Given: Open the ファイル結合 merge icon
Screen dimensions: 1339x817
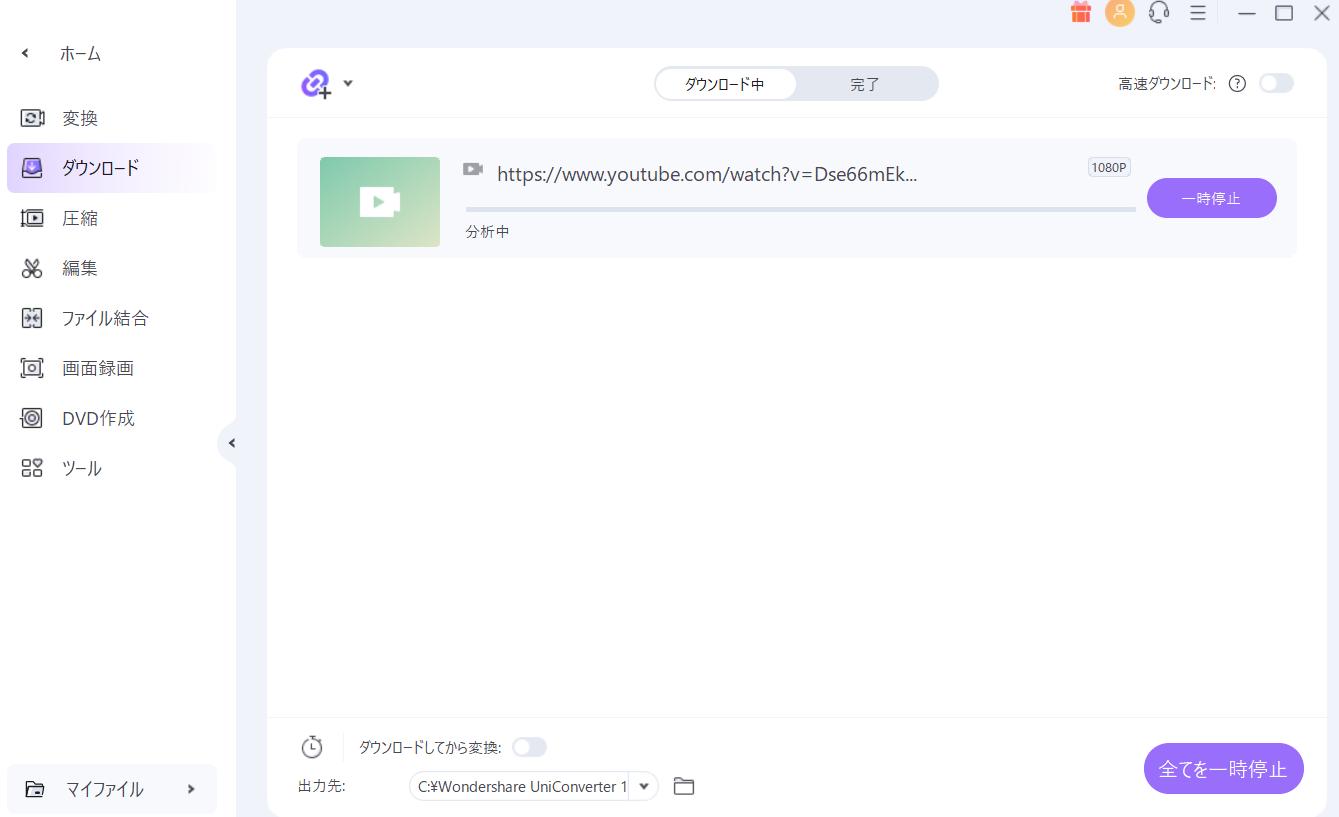Looking at the screenshot, I should pyautogui.click(x=32, y=318).
